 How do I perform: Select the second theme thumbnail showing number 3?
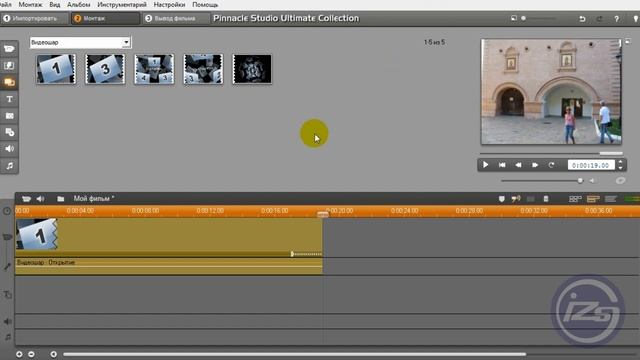105,69
